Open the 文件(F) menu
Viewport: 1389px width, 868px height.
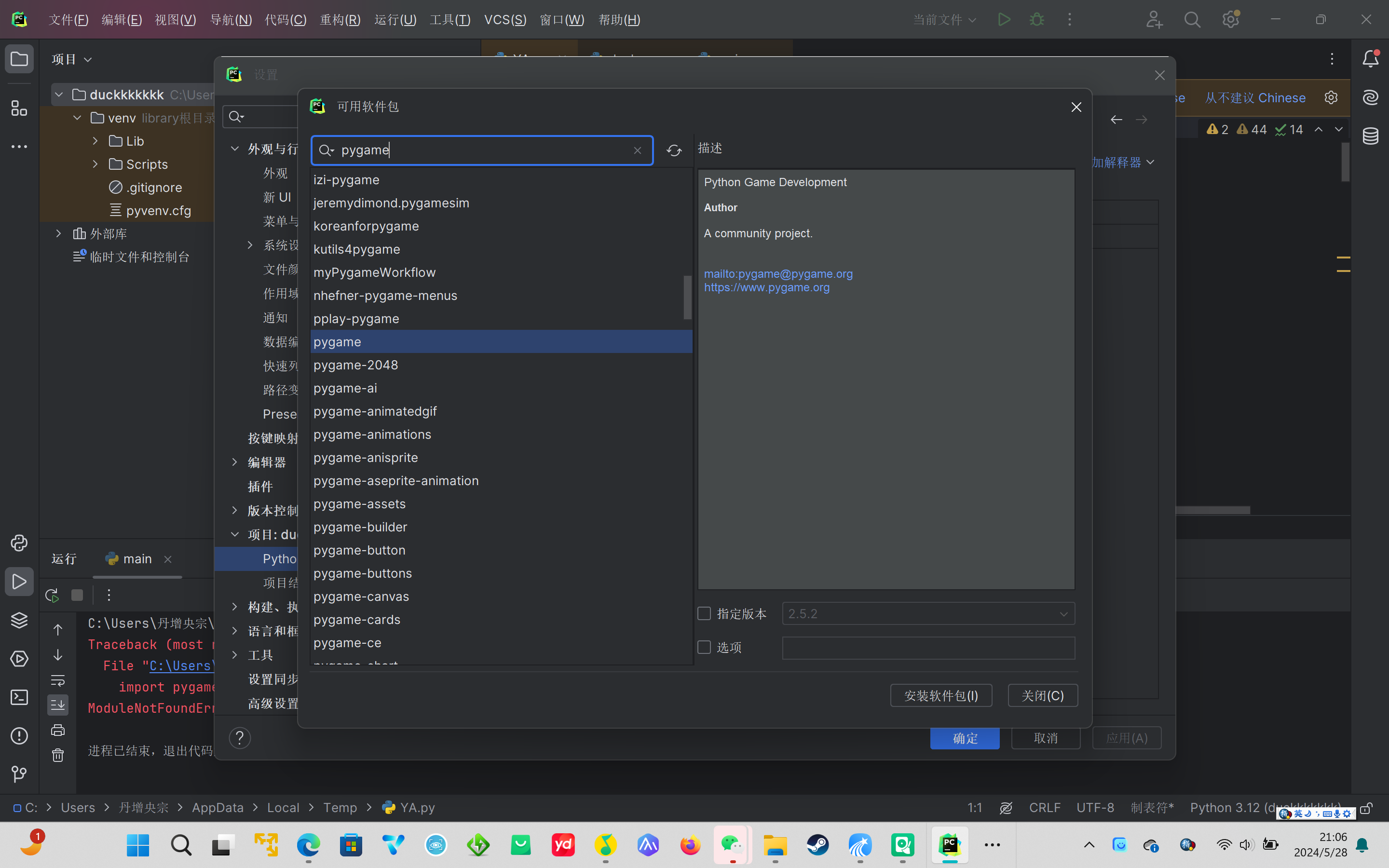point(68,19)
